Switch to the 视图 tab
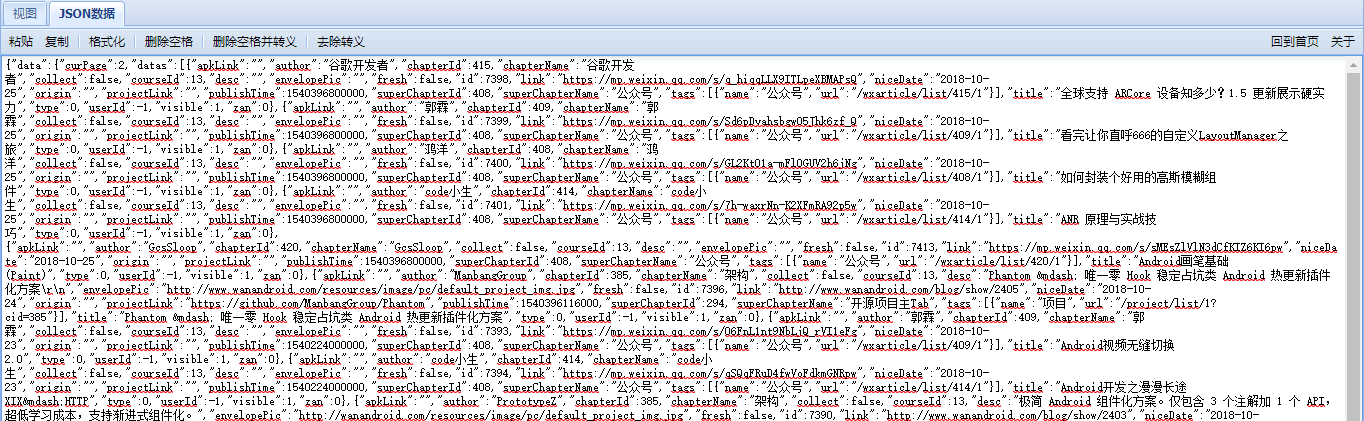This screenshot has height=421, width=1364. click(24, 13)
